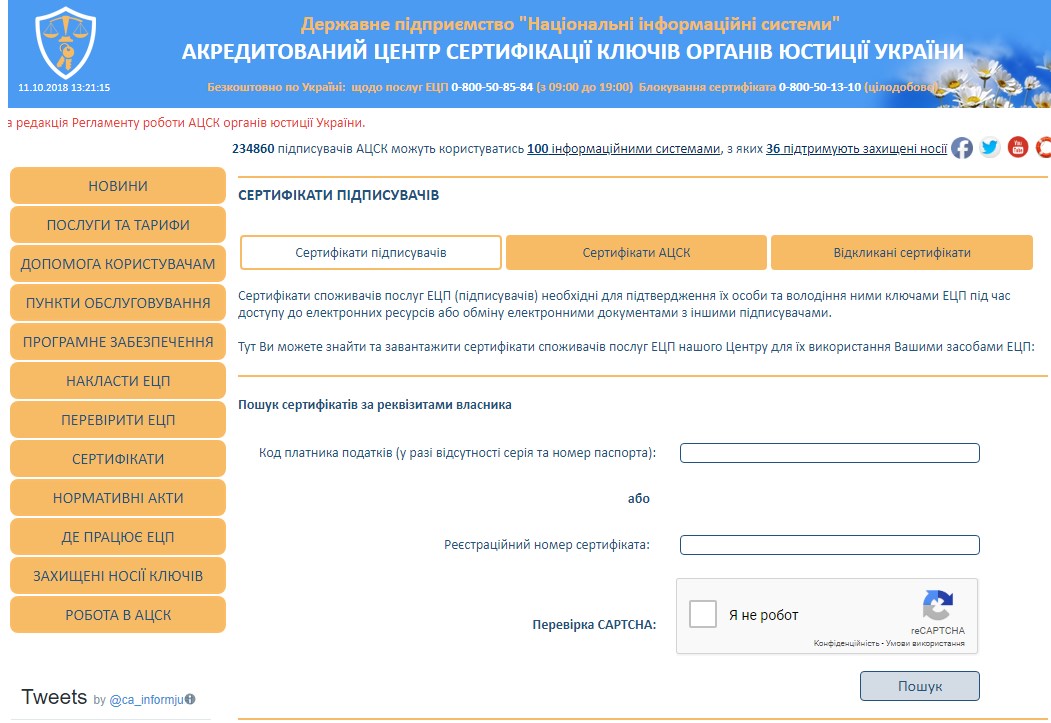This screenshot has width=1051, height=723.
Task: Click the reCAPTCHA logo
Action: [x=937, y=606]
